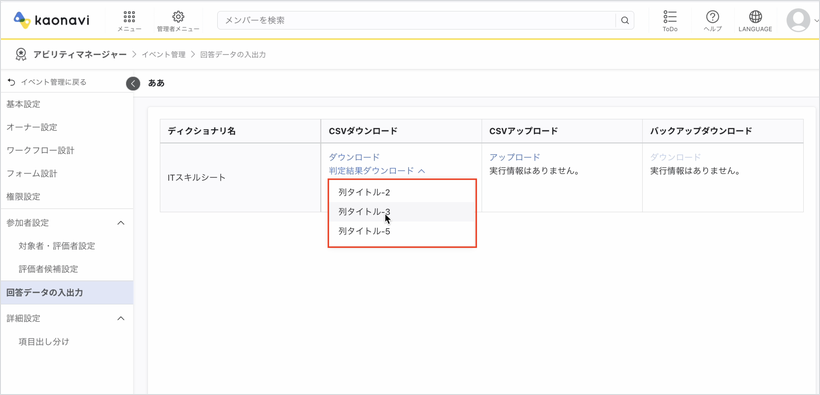820x395 pixels.
Task: Return via イベント管理に戻る
Action: tap(47, 82)
